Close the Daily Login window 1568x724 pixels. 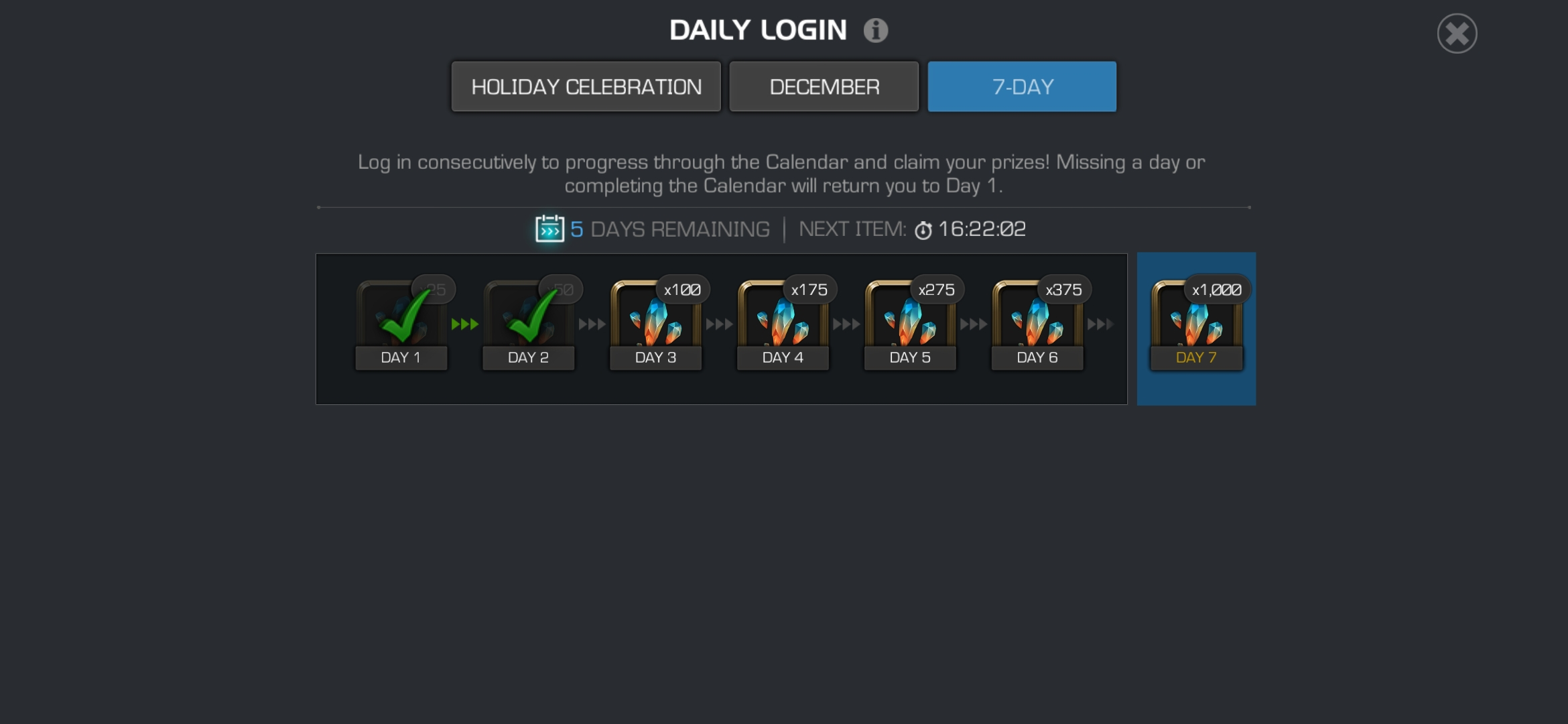(x=1457, y=34)
